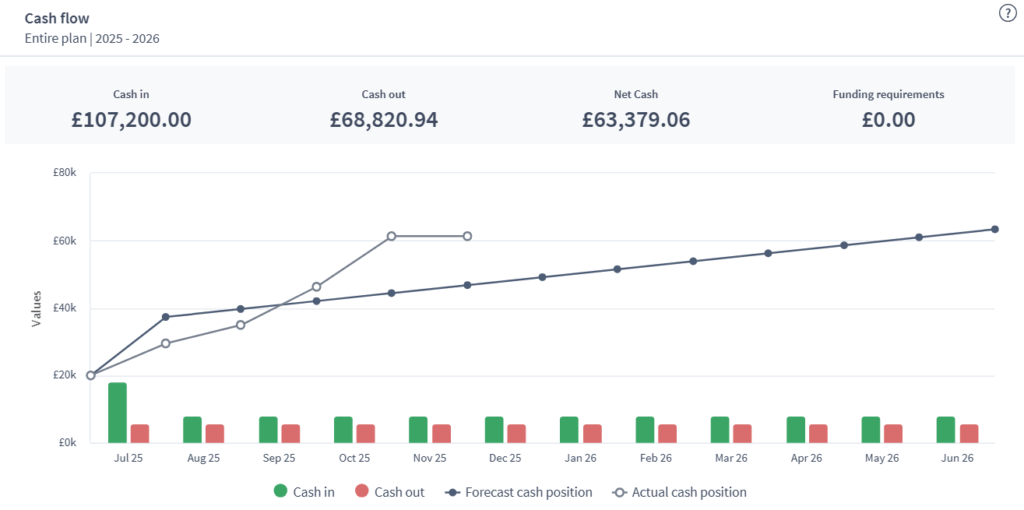This screenshot has width=1024, height=510.
Task: Click the Mar 26 Cash in bar
Action: pos(720,429)
